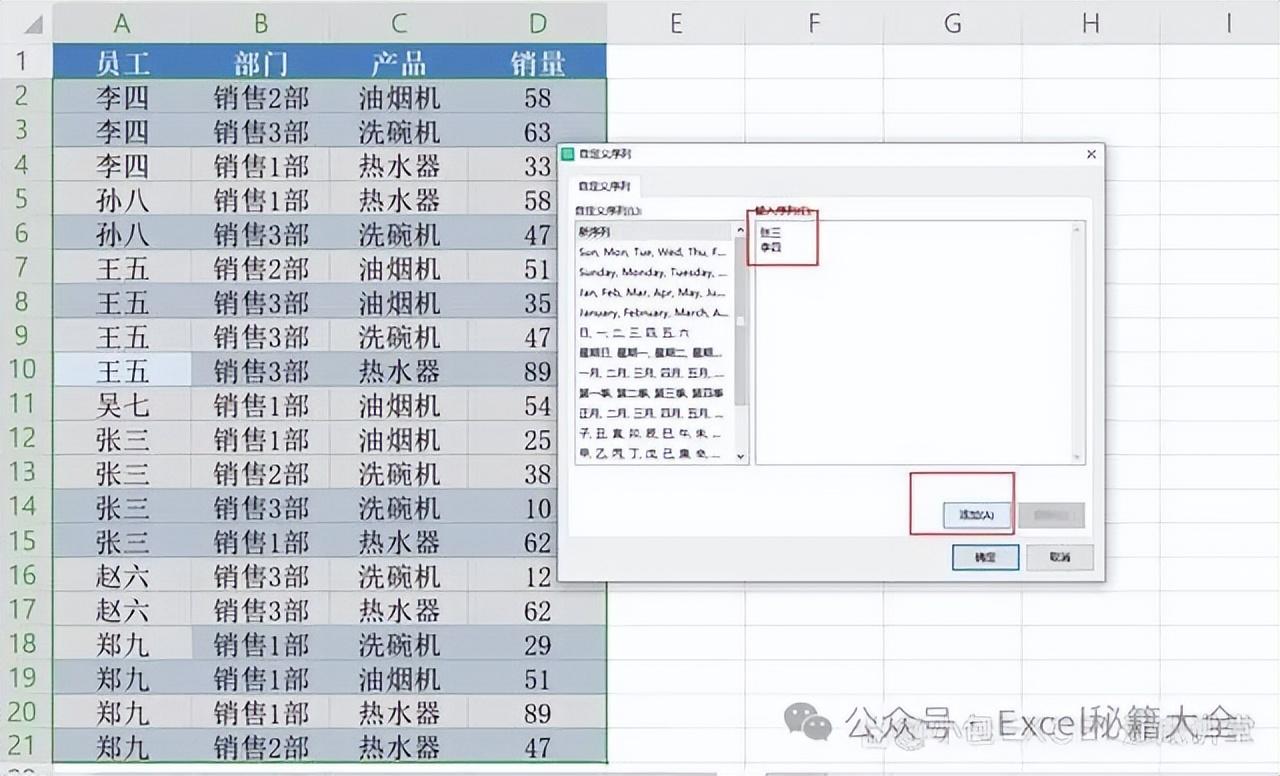Select the 'January, February, March' list entry
1280x776 pixels.
(655, 312)
